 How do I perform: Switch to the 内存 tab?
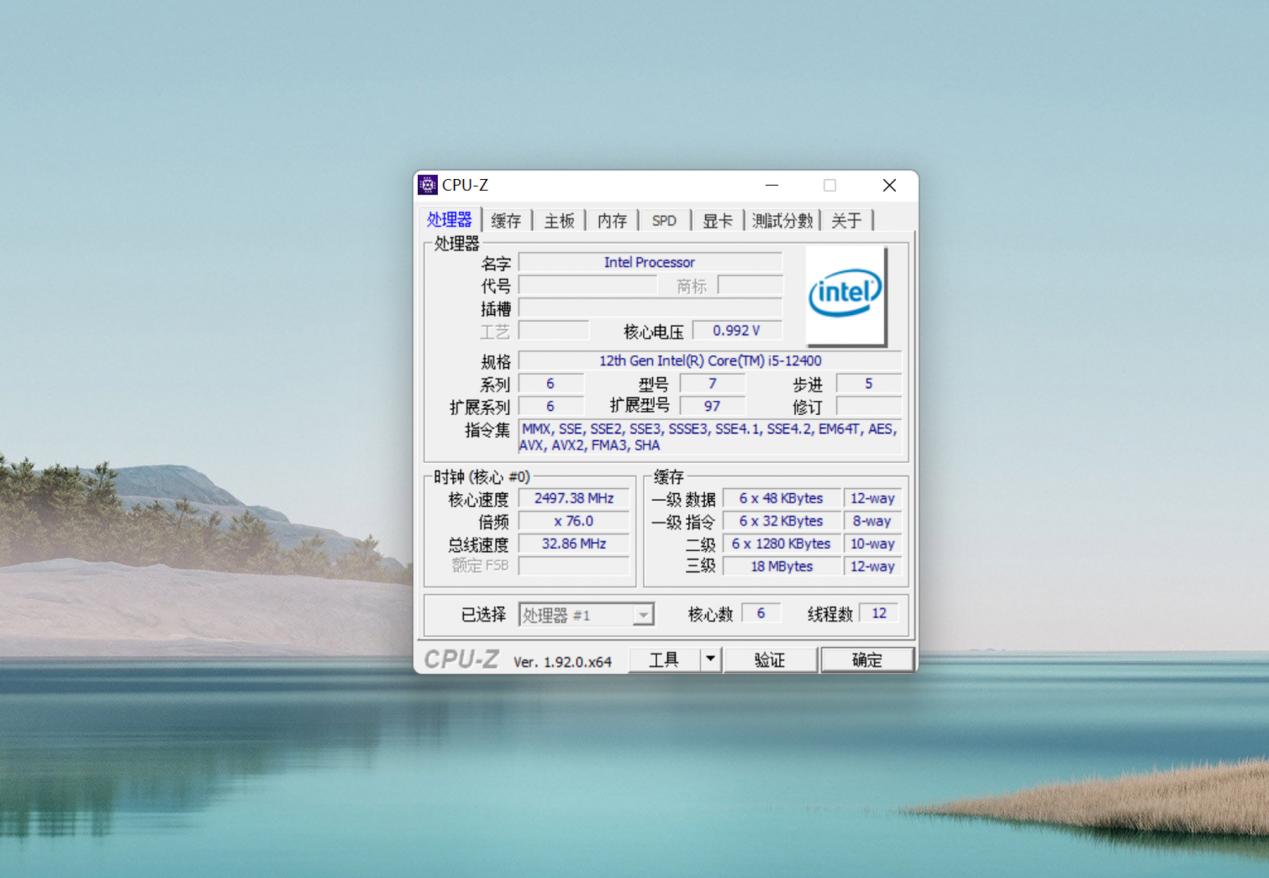tap(611, 220)
